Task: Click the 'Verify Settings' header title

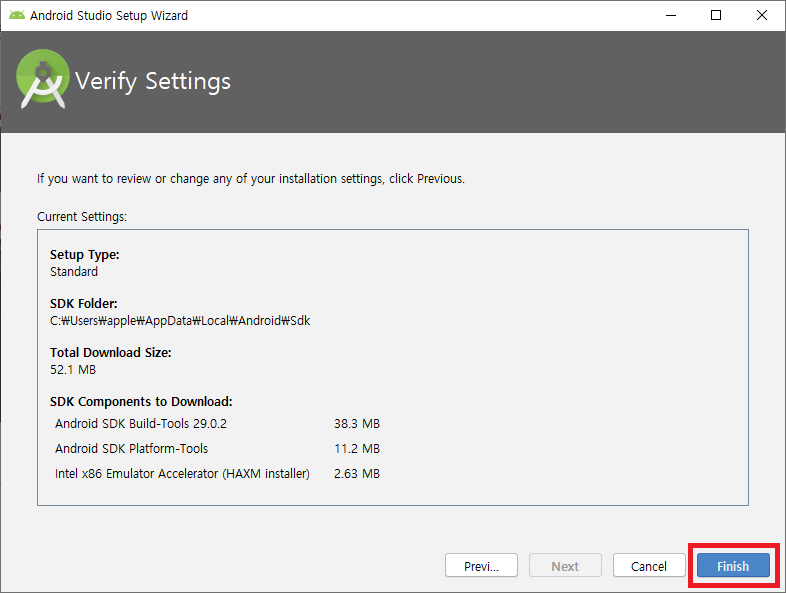Action: pos(153,81)
